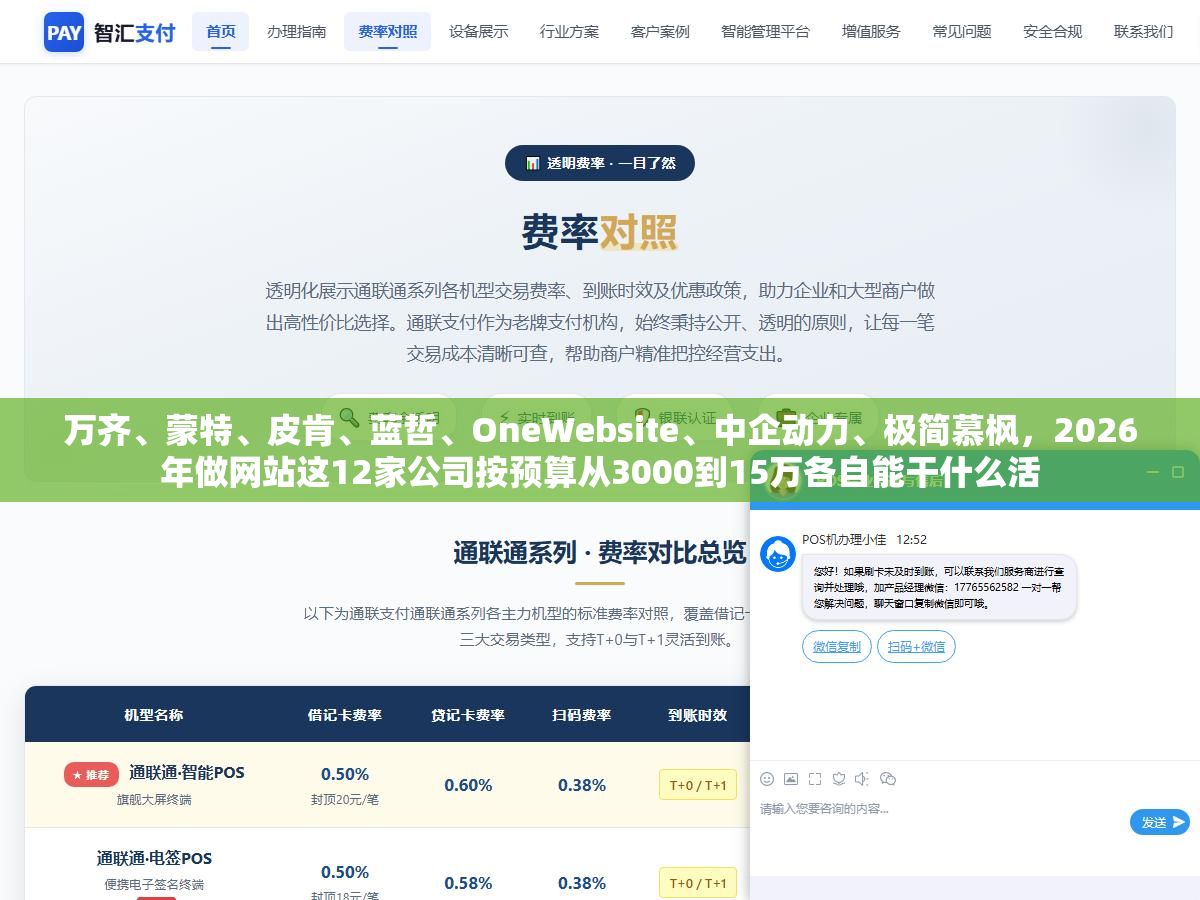Viewport: 1200px width, 900px height.
Task: Click the WeChat icon in chat toolbar
Action: pyautogui.click(x=888, y=779)
